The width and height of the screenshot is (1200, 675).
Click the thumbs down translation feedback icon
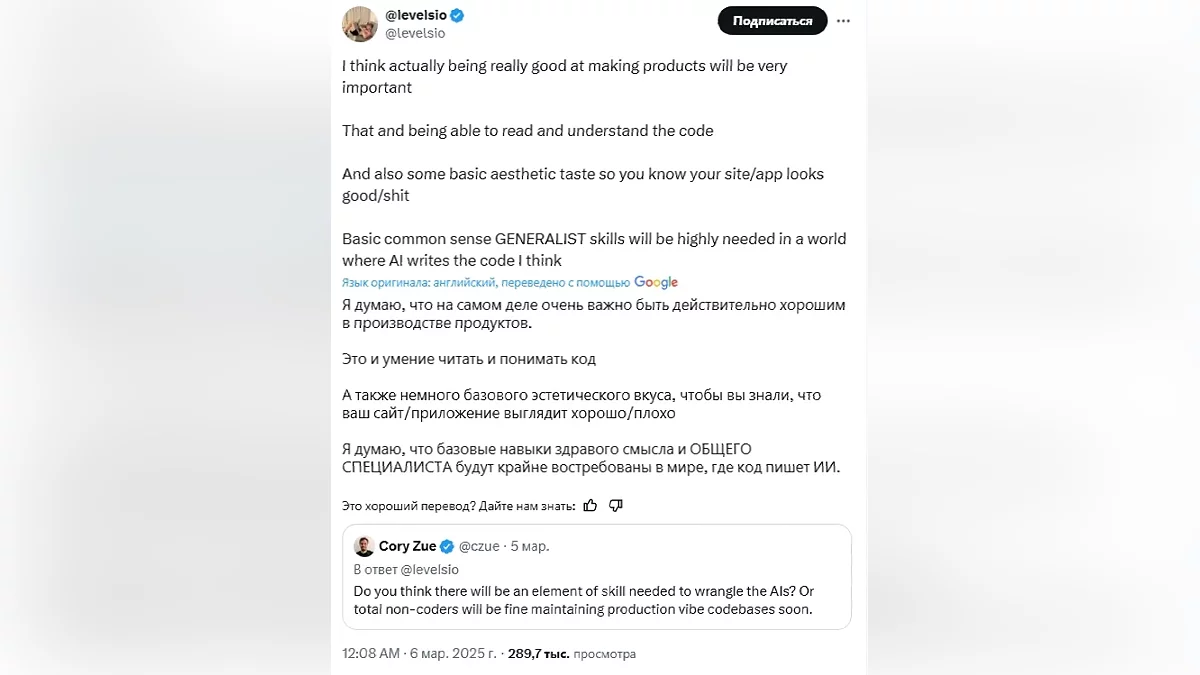point(616,506)
